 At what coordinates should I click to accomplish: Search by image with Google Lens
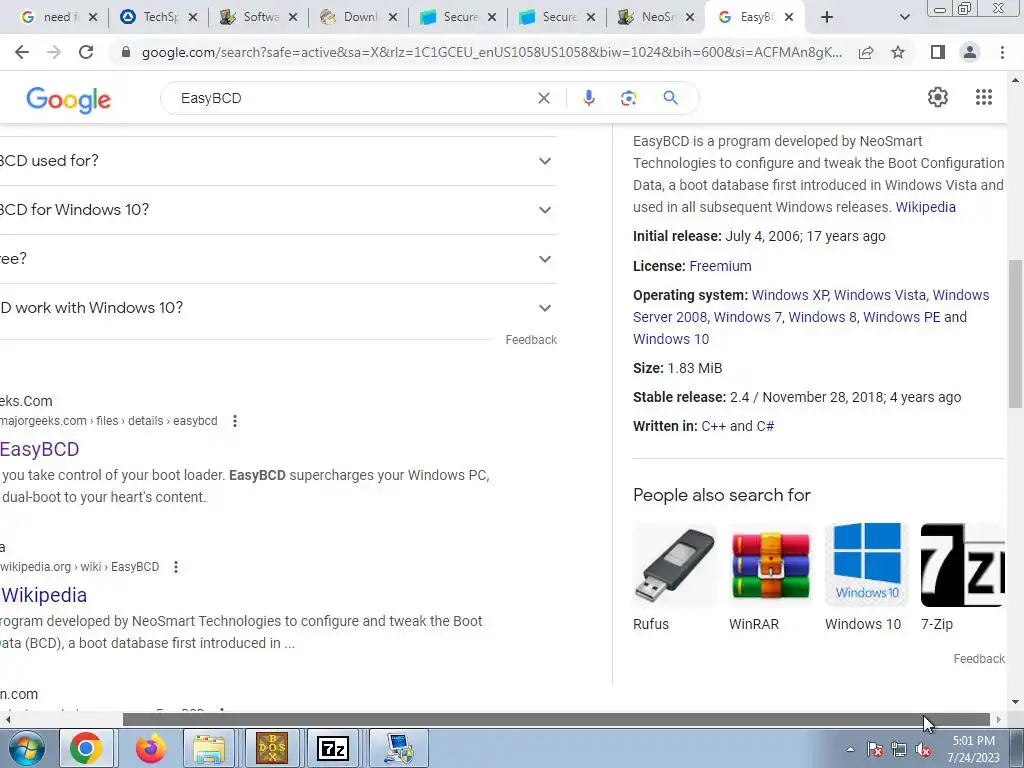(x=628, y=98)
